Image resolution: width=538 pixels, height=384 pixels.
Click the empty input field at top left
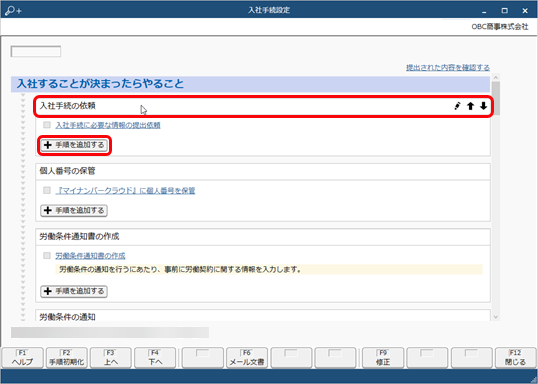(36, 52)
